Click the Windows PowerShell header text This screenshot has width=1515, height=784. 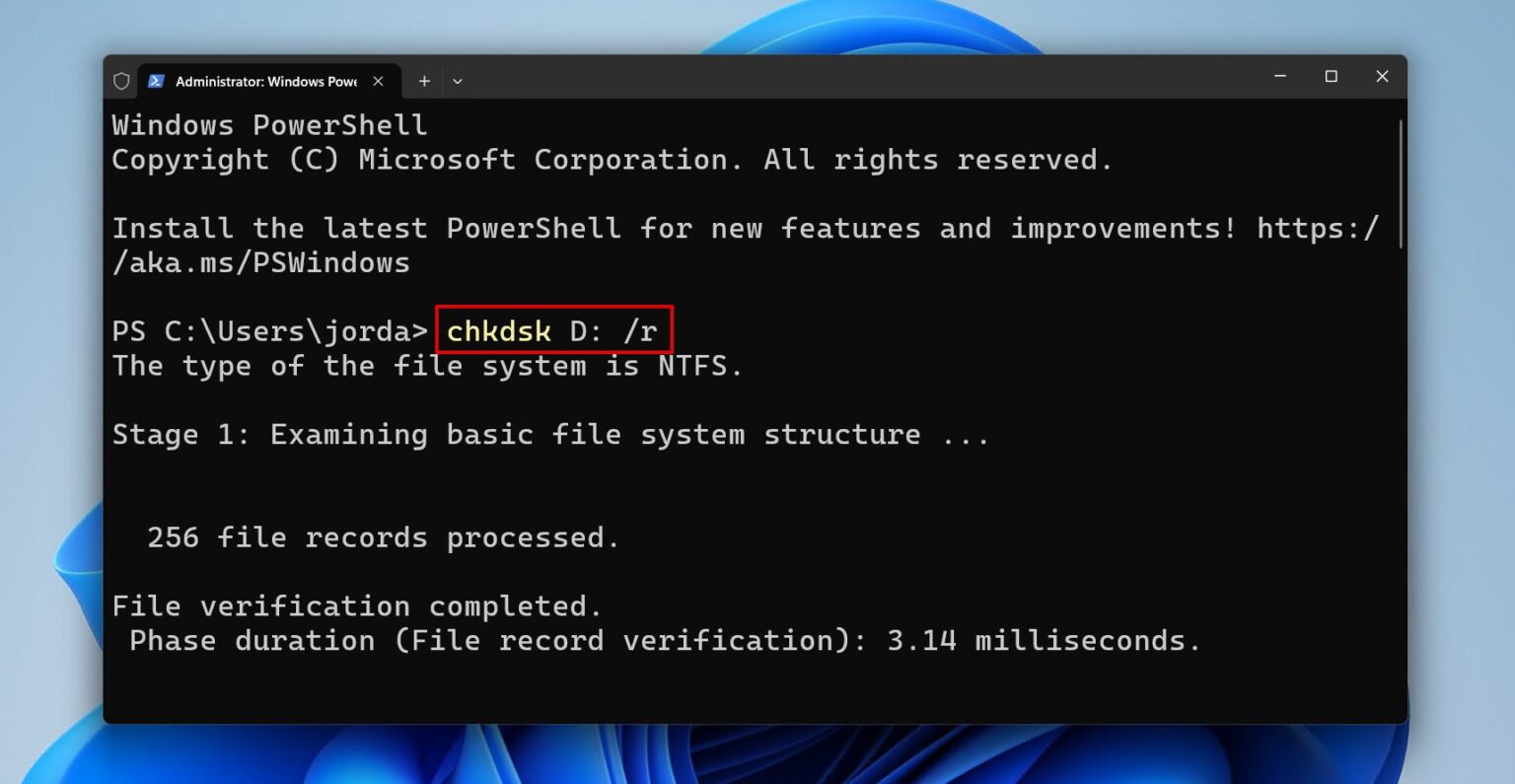pos(269,124)
